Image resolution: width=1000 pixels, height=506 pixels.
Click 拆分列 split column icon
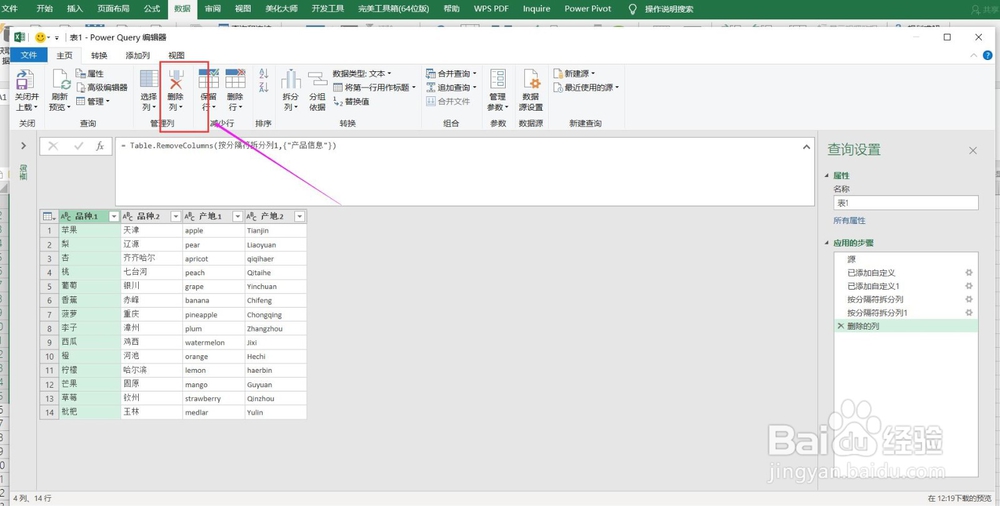(x=291, y=79)
